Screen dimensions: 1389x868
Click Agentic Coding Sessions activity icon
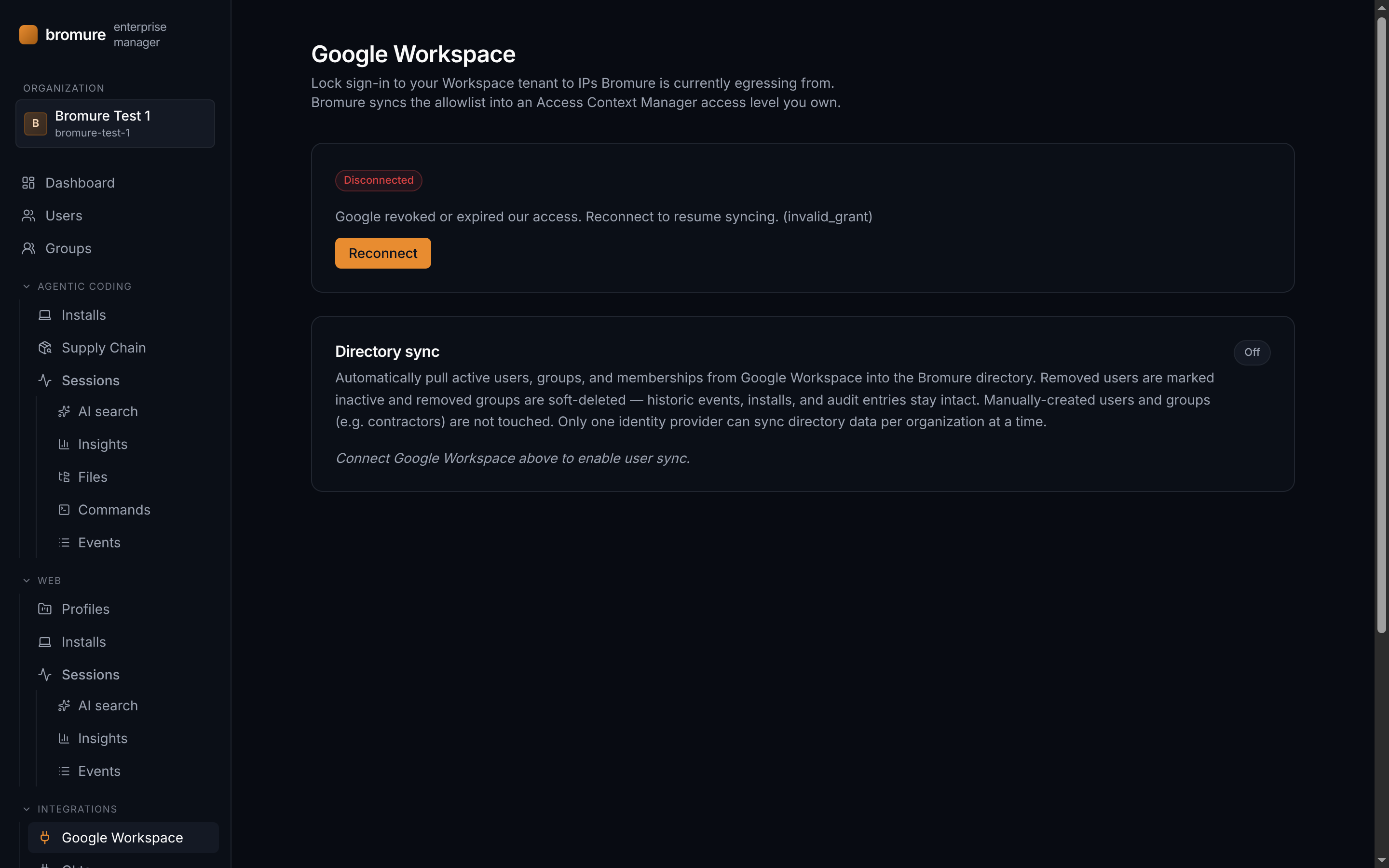(45, 380)
